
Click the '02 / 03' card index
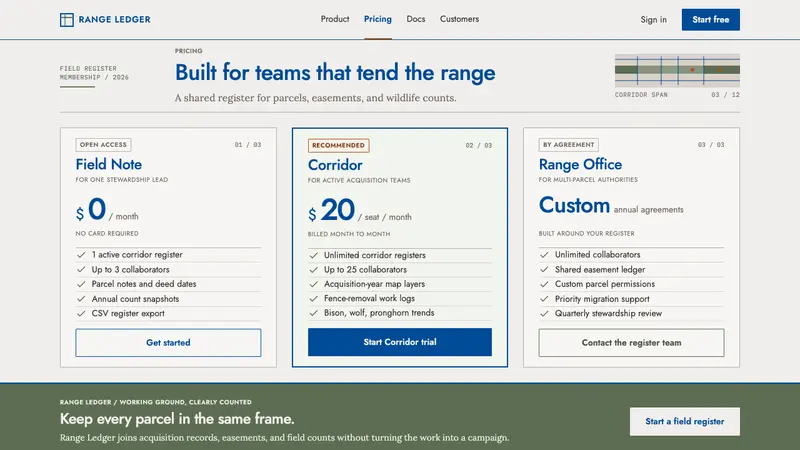pyautogui.click(x=479, y=145)
